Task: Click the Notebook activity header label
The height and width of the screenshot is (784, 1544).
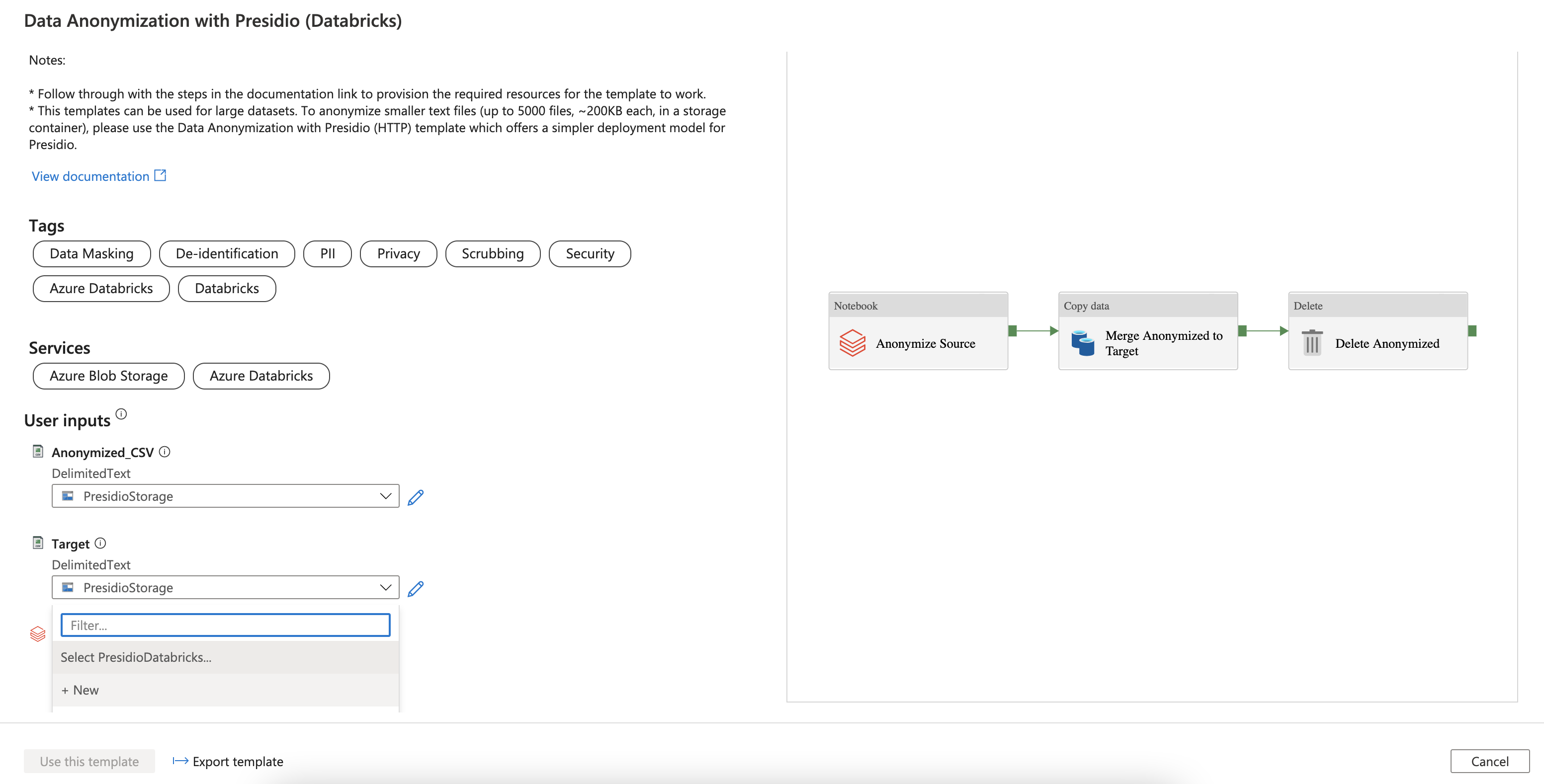Action: (x=856, y=306)
